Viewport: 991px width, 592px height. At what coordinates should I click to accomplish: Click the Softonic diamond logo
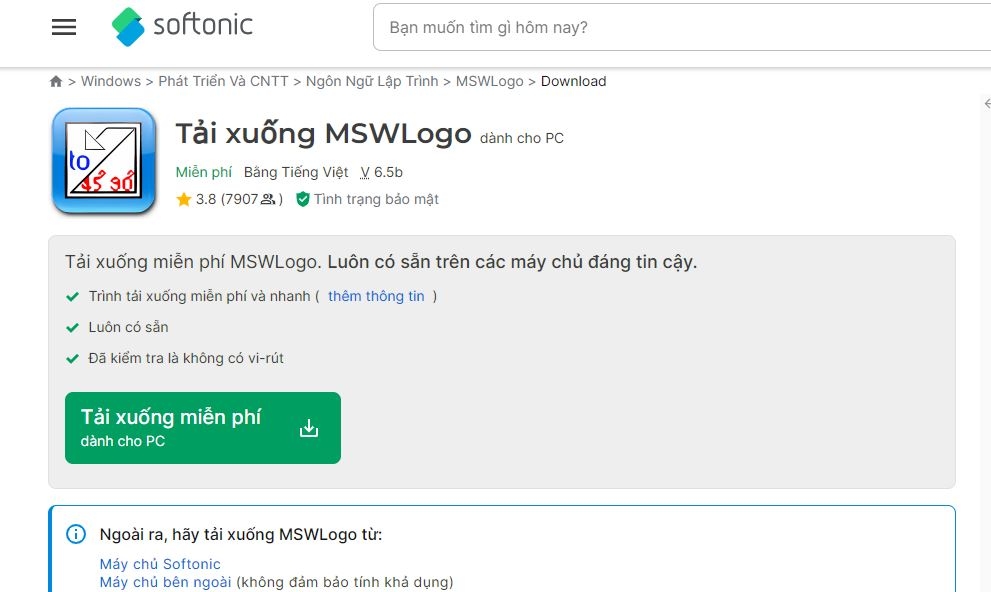tap(128, 27)
